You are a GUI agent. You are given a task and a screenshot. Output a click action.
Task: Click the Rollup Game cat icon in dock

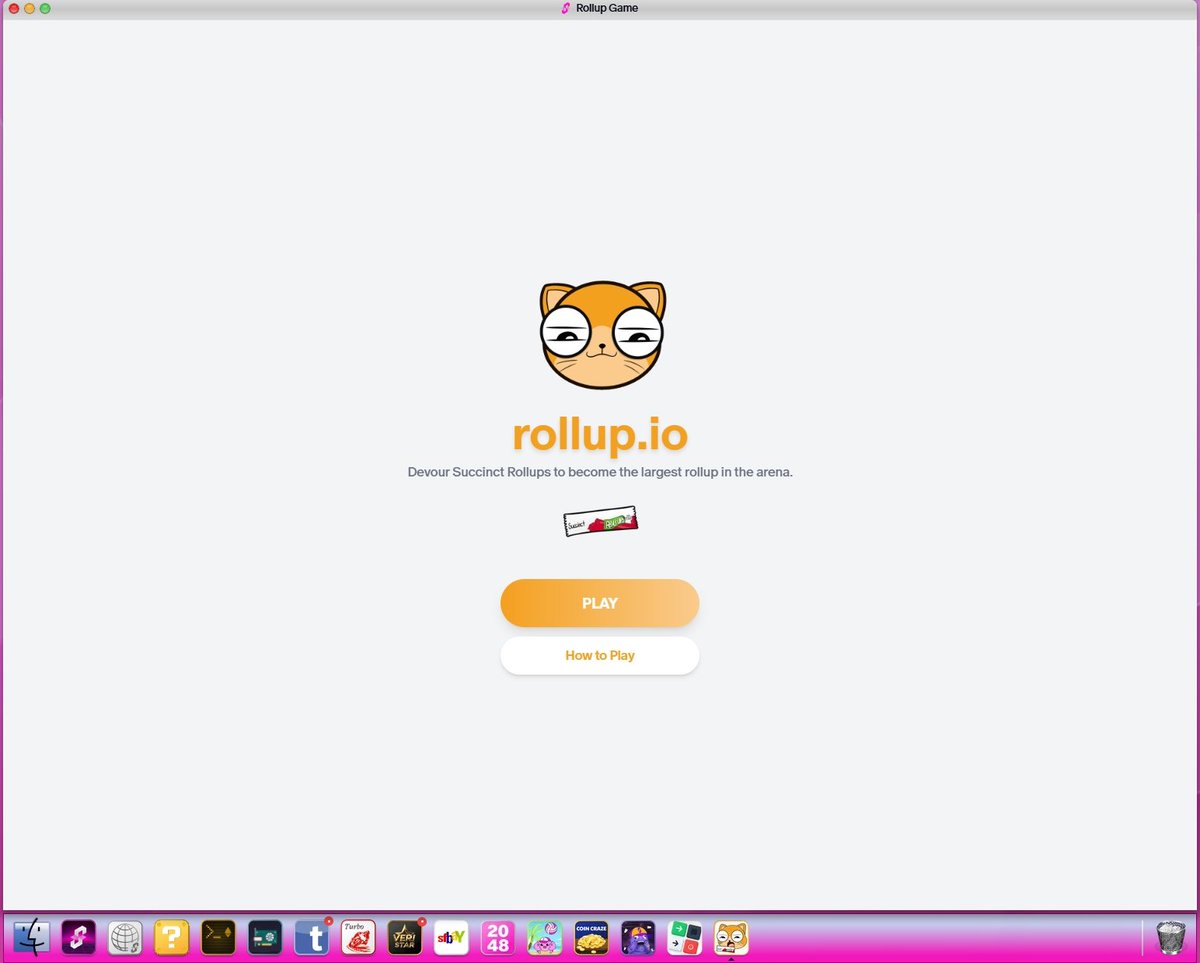(732, 937)
